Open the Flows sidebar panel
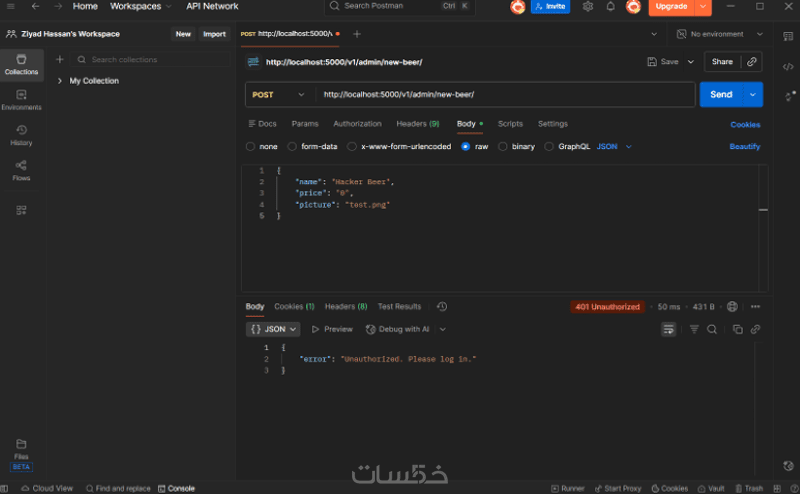Image resolution: width=800 pixels, height=494 pixels. pyautogui.click(x=21, y=170)
